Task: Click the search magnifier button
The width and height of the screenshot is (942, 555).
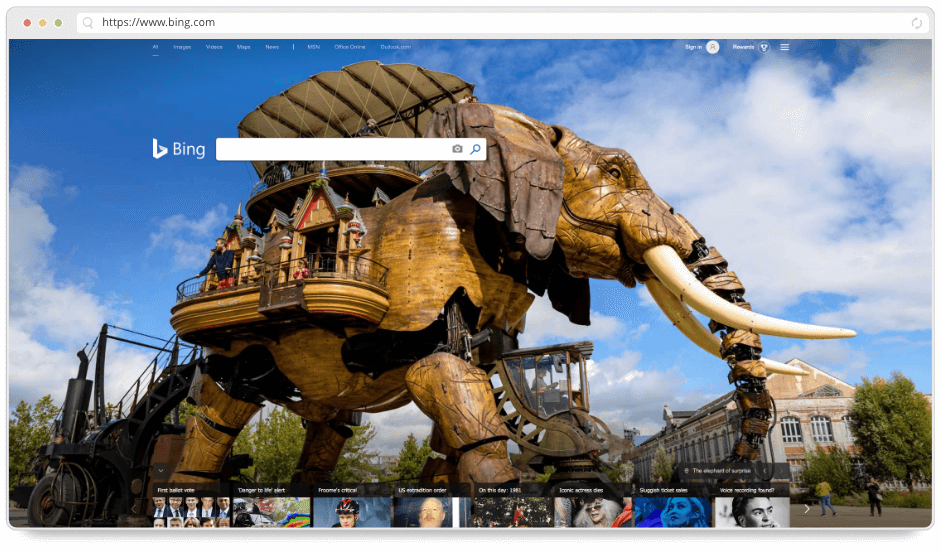Action: tap(475, 149)
